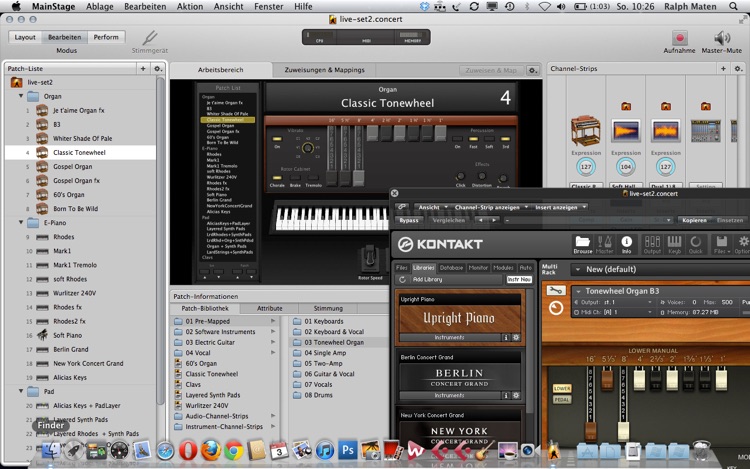Open Kontakt's Files menu
The width and height of the screenshot is (750, 469).
pyautogui.click(x=722, y=244)
